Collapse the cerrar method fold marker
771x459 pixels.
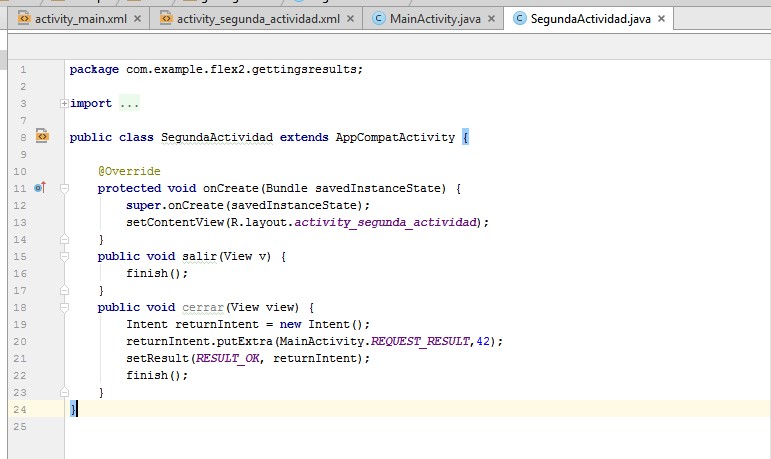pyautogui.click(x=64, y=307)
